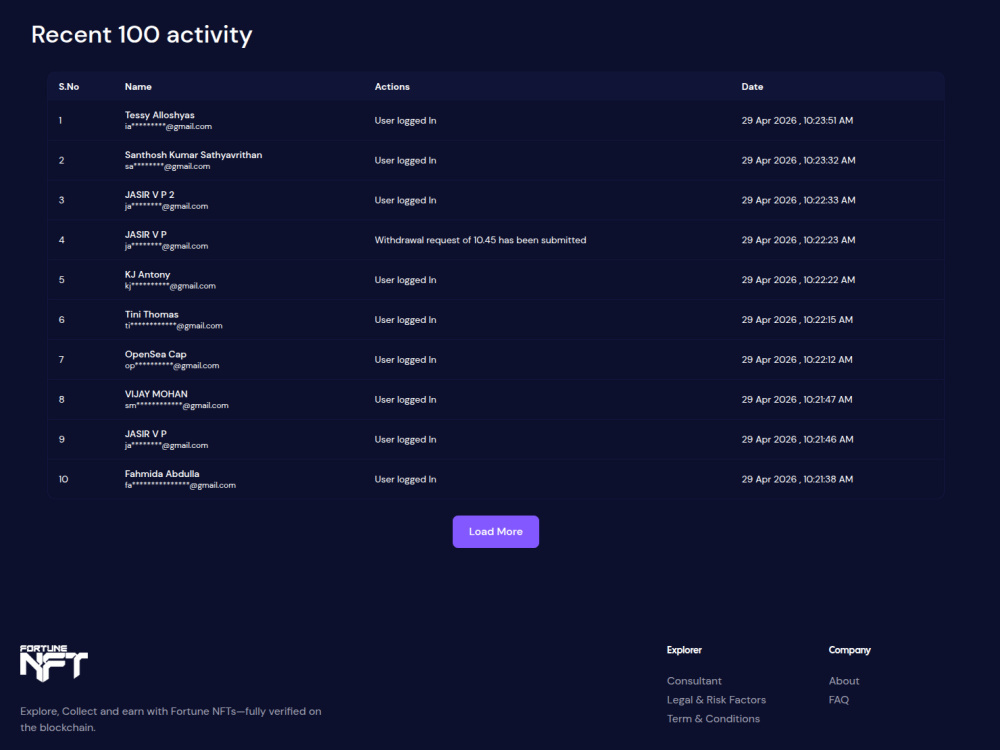Image resolution: width=1000 pixels, height=750 pixels.
Task: Select the Name column header
Action: (x=138, y=87)
